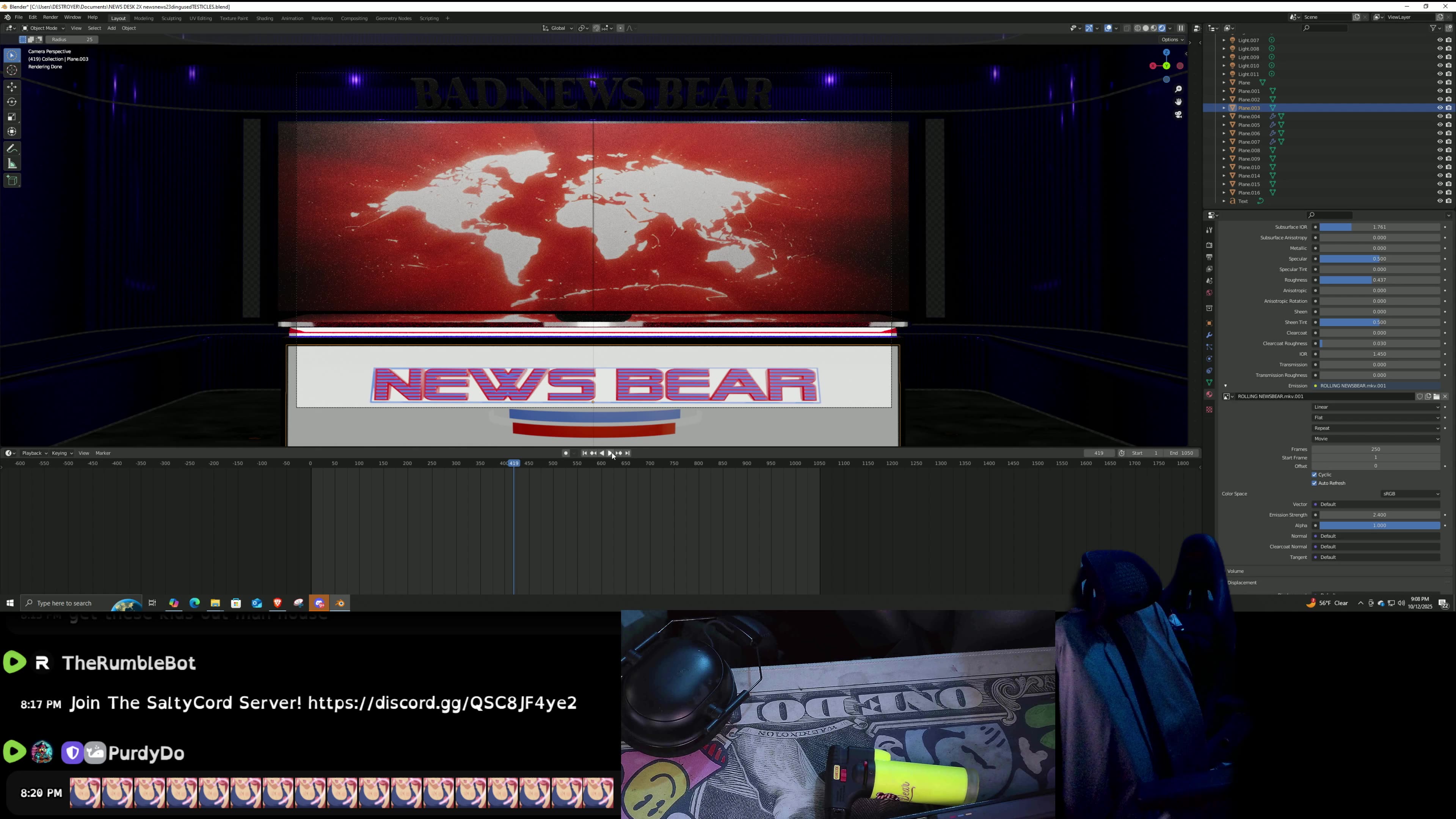Activate the Scale tool
Image resolution: width=1456 pixels, height=819 pixels.
tap(12, 117)
